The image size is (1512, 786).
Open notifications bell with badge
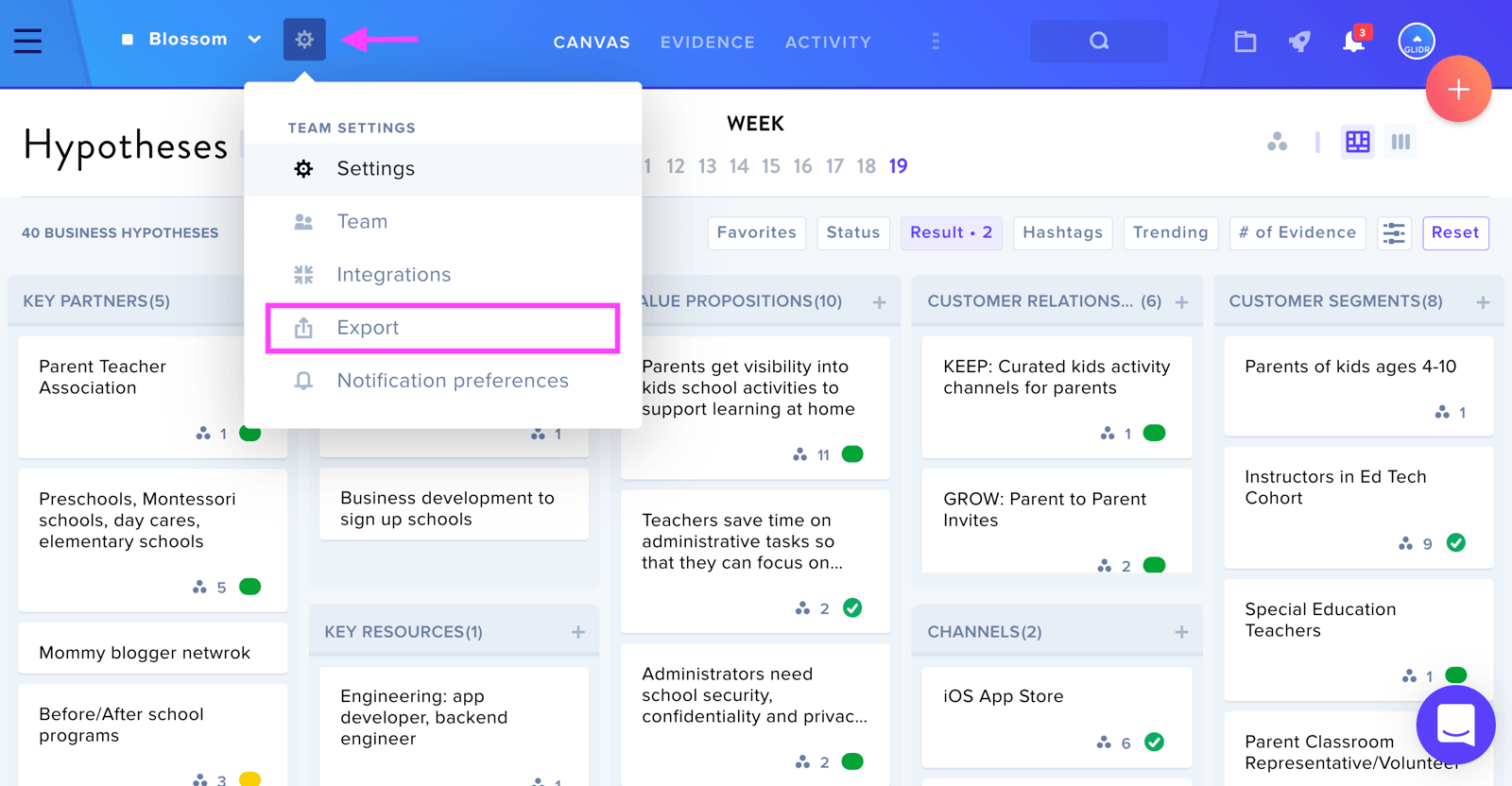click(x=1355, y=40)
